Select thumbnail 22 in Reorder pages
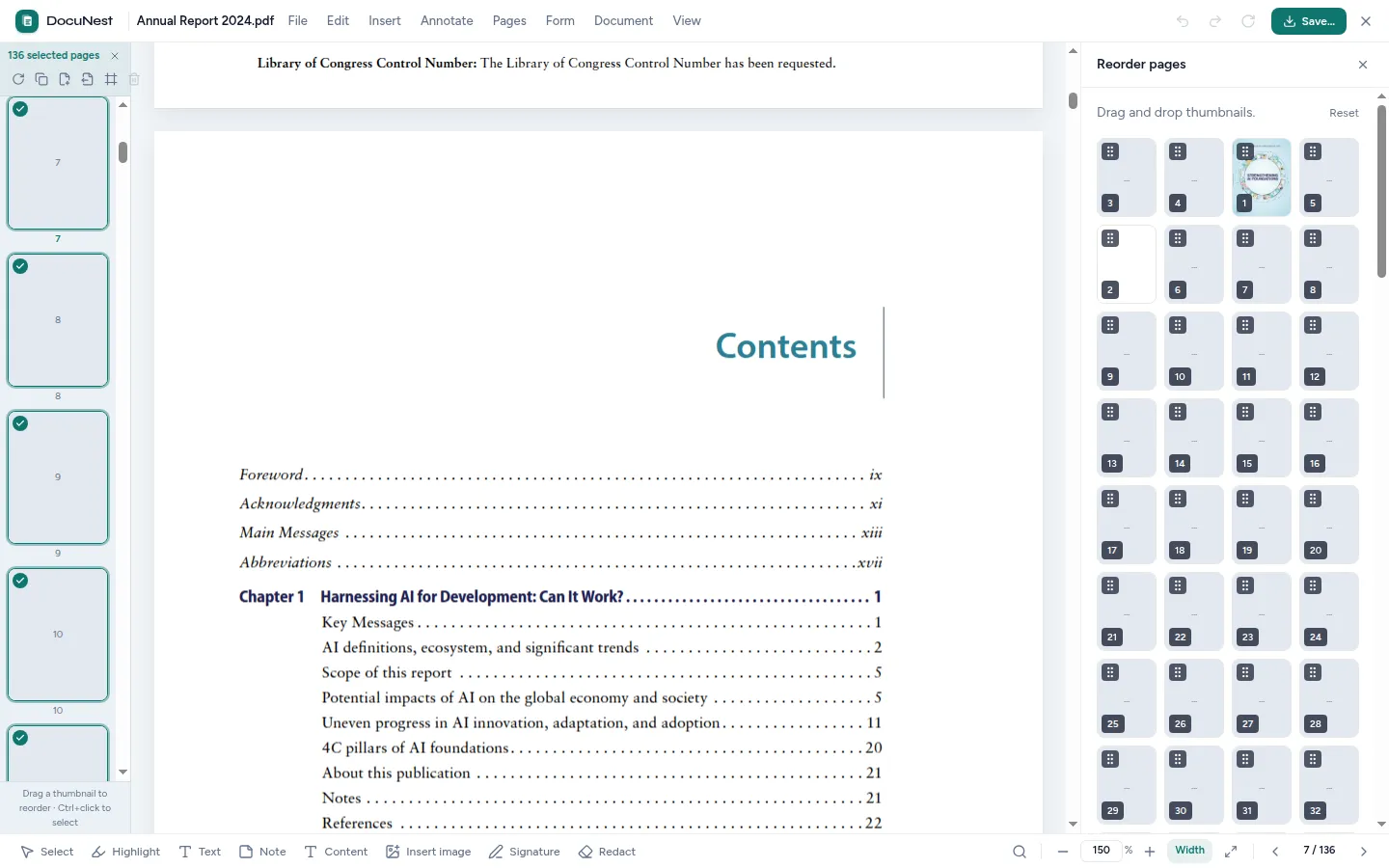 point(1194,611)
